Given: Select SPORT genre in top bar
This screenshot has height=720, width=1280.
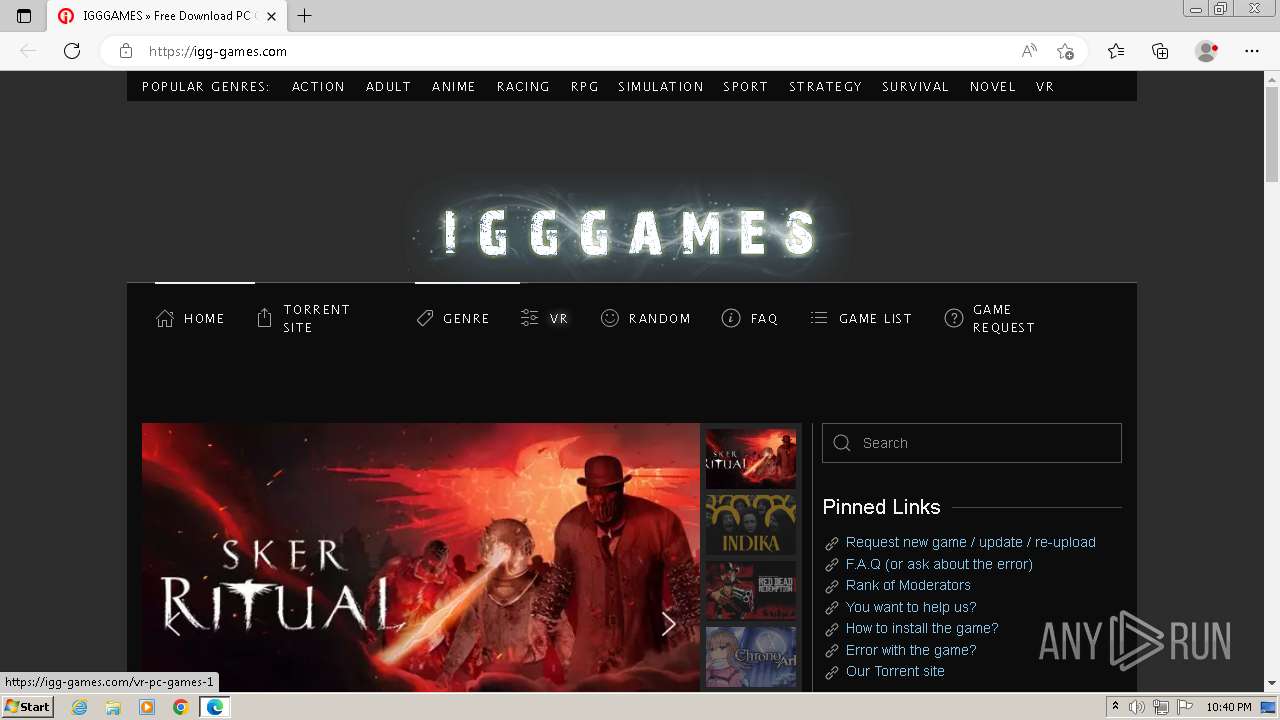Looking at the screenshot, I should click(x=745, y=87).
